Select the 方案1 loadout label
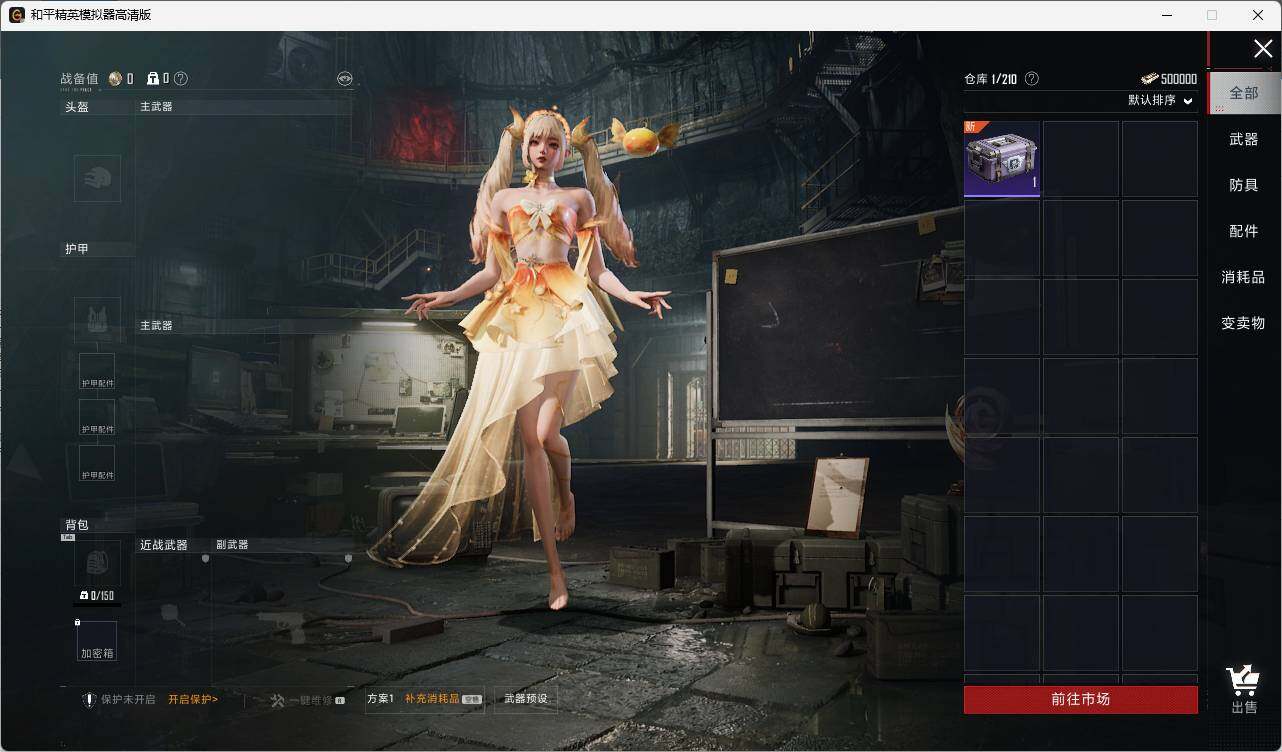The image size is (1282, 752). [380, 699]
